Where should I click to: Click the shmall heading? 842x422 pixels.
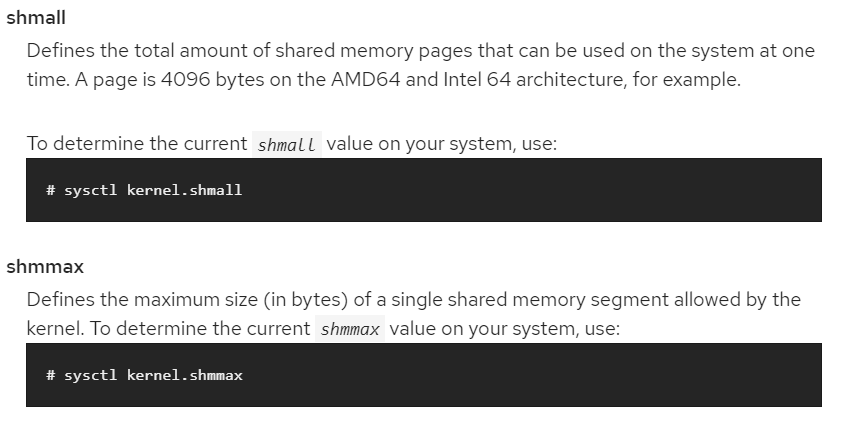36,18
